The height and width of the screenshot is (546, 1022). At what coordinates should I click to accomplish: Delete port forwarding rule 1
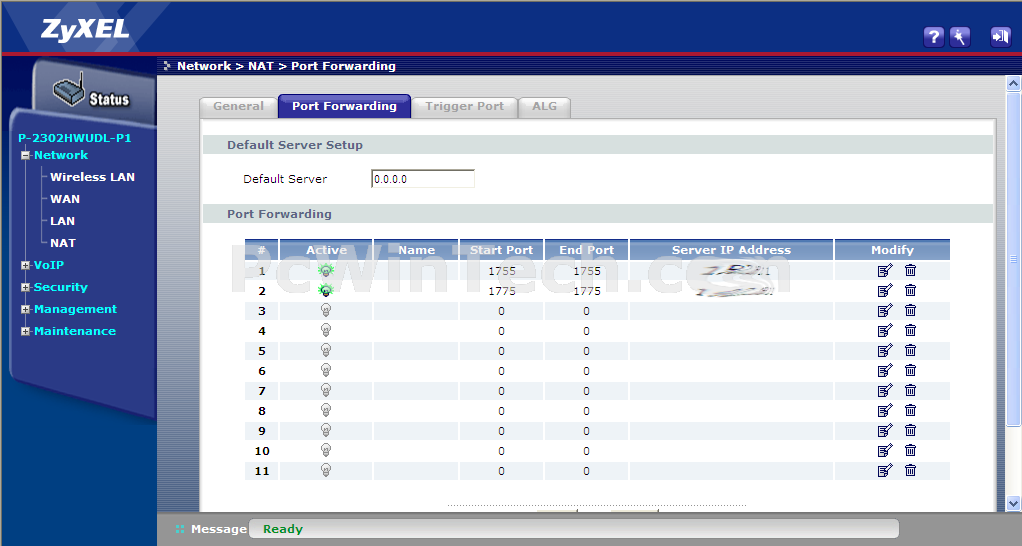[911, 270]
